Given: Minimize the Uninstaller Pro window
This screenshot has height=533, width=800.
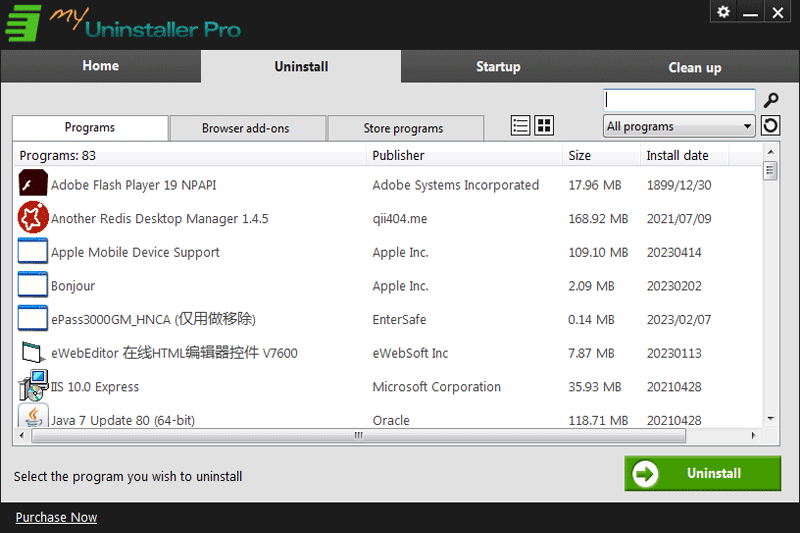Looking at the screenshot, I should (750, 12).
